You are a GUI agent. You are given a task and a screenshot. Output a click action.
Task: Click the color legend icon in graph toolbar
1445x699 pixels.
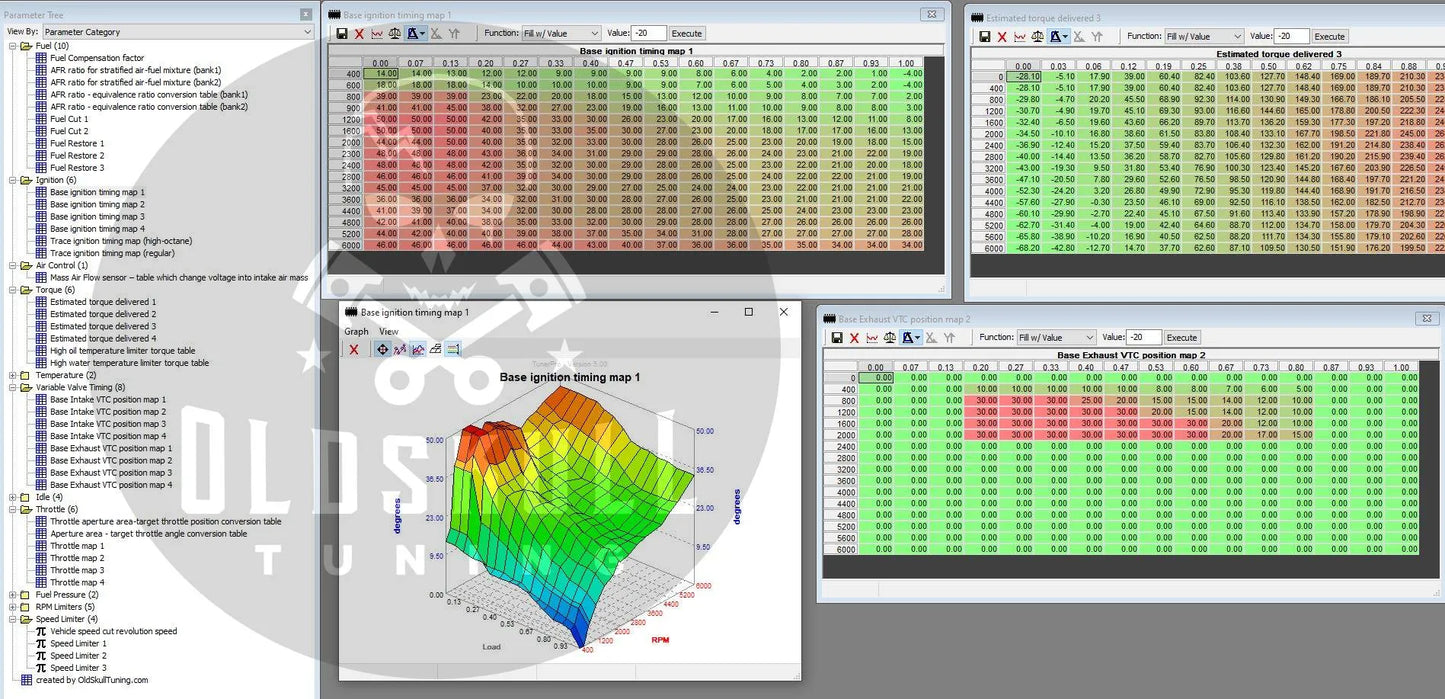[453, 349]
